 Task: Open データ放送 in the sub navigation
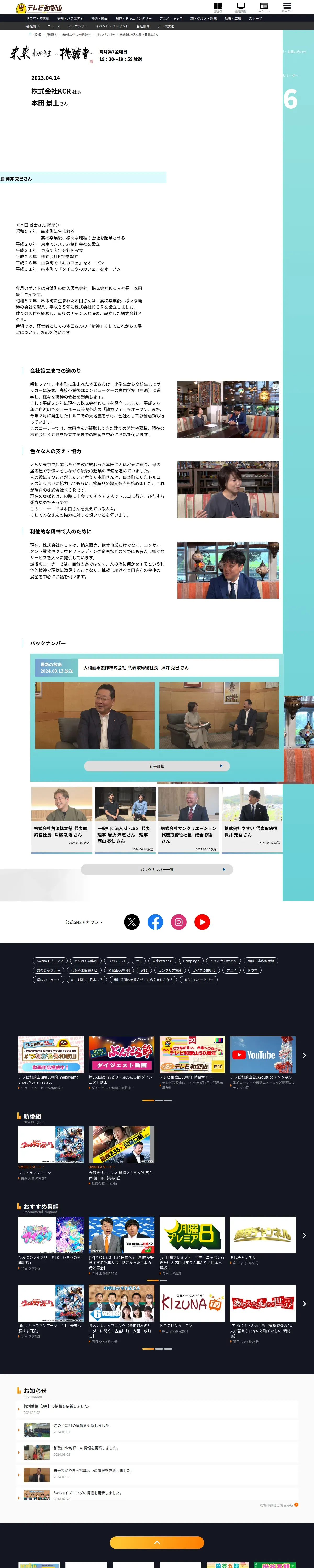click(166, 26)
